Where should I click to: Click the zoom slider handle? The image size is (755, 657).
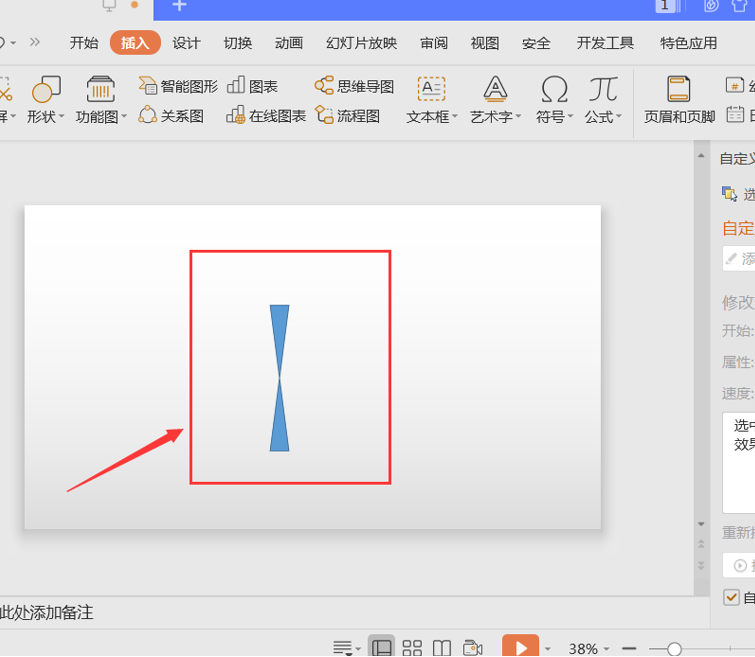pyautogui.click(x=674, y=649)
